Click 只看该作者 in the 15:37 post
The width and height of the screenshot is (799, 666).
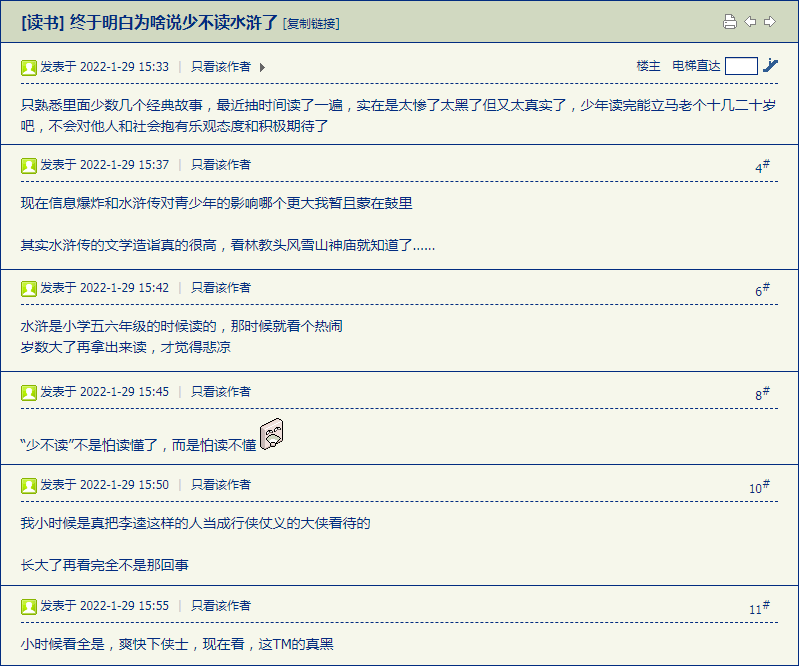pos(221,165)
